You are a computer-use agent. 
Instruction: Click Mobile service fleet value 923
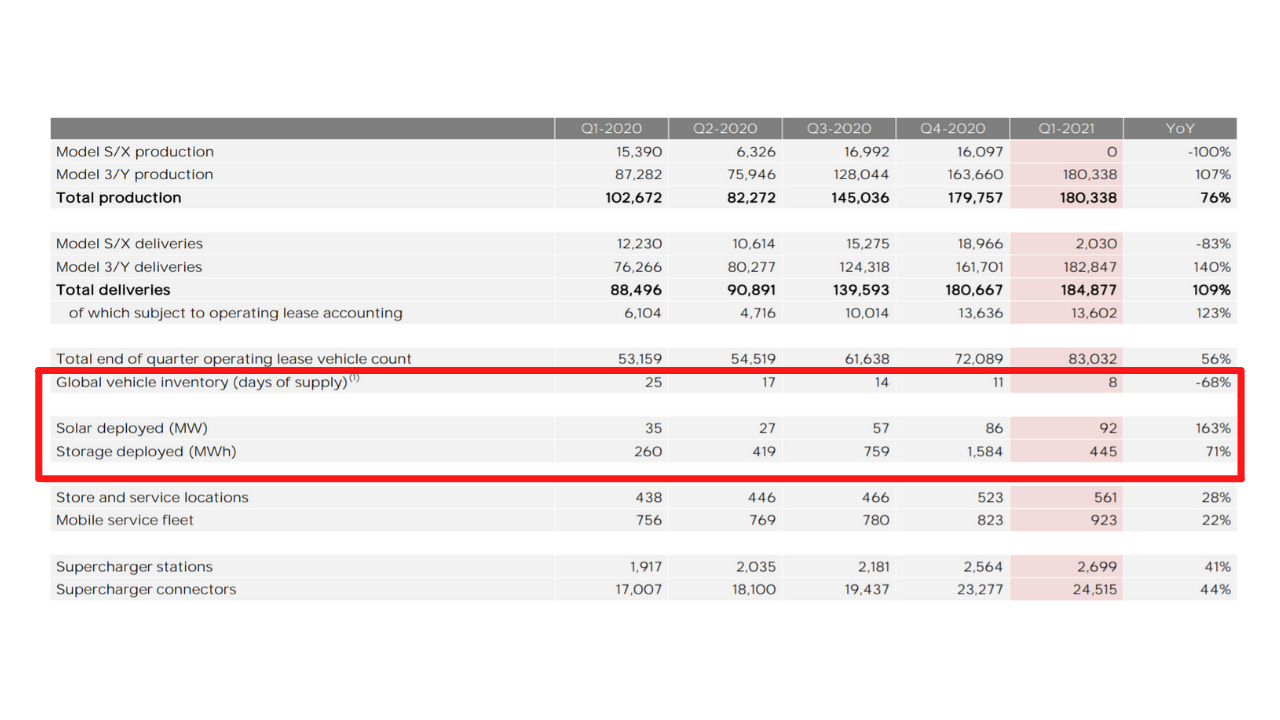1104,520
